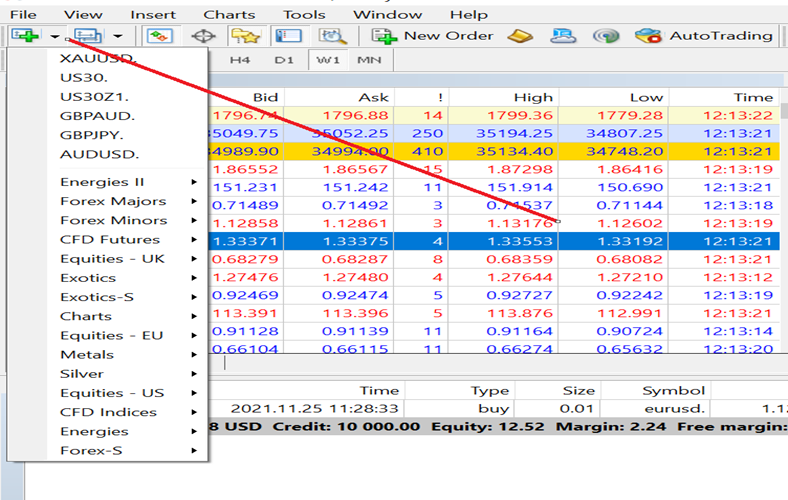Toggle the Market Watch window icon
This screenshot has width=788, height=500.
pos(160,36)
